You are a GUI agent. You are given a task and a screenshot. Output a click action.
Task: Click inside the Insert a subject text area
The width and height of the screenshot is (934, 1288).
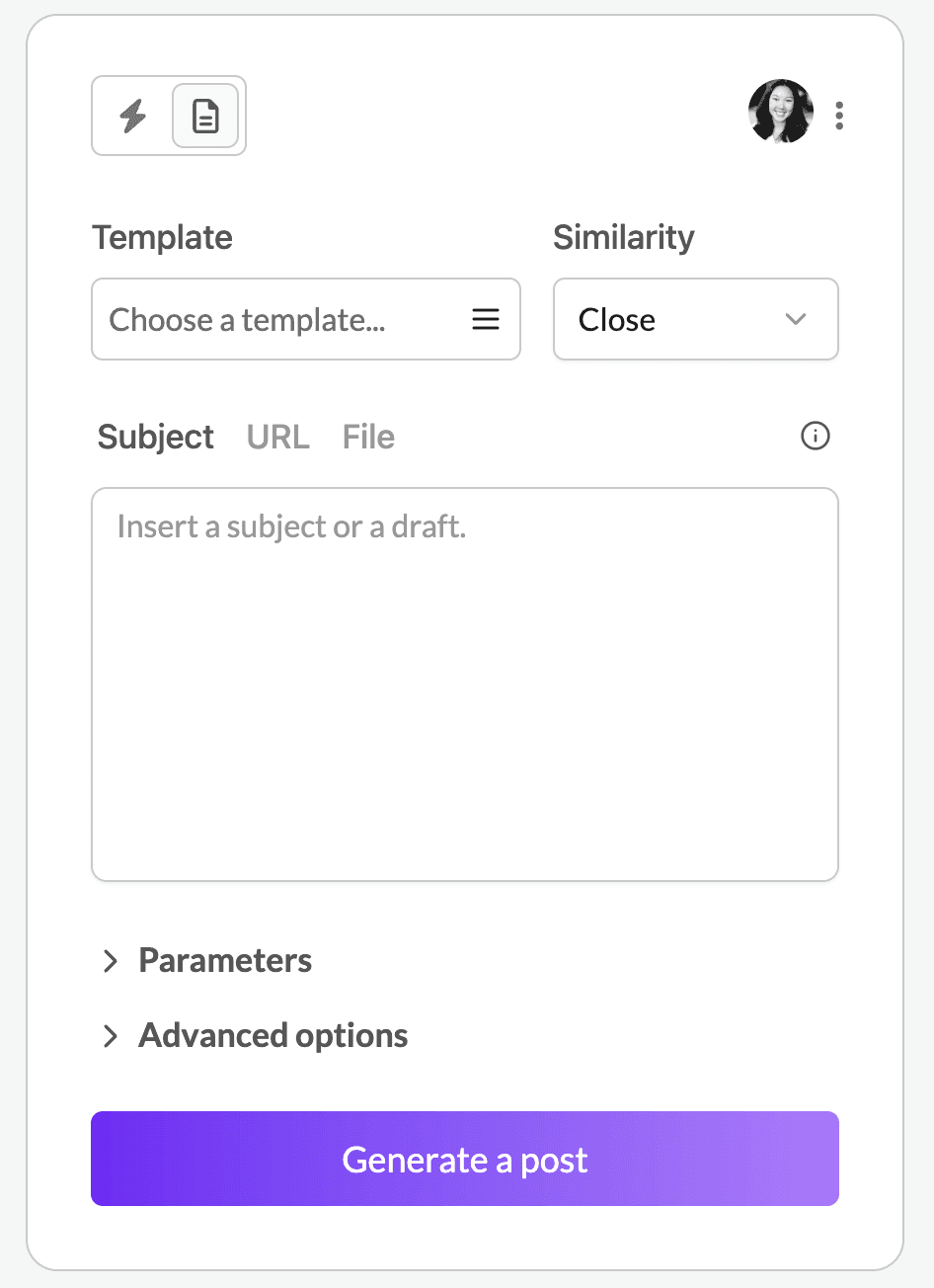(x=464, y=682)
